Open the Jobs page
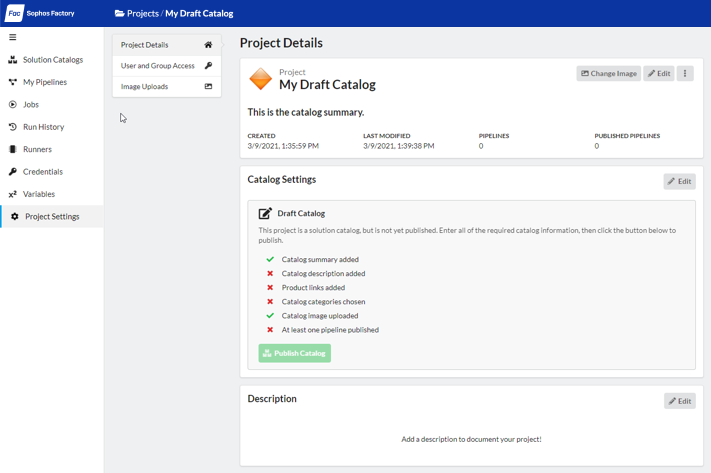Screen dimensions: 711x473 (31, 104)
